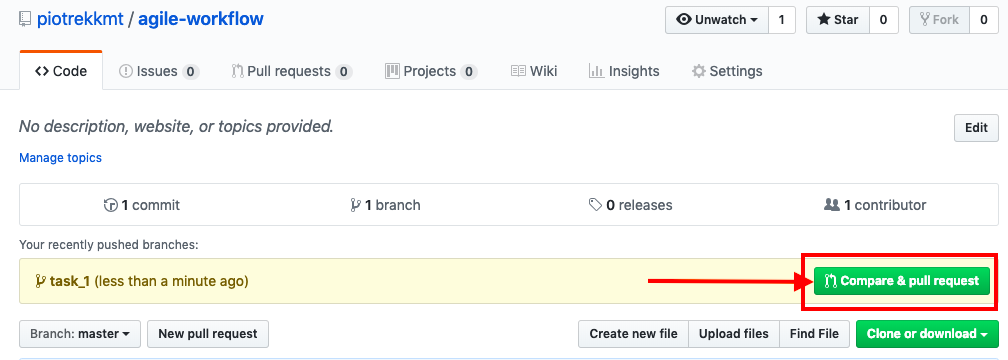
Task: Click the Edit description button
Action: 976,128
